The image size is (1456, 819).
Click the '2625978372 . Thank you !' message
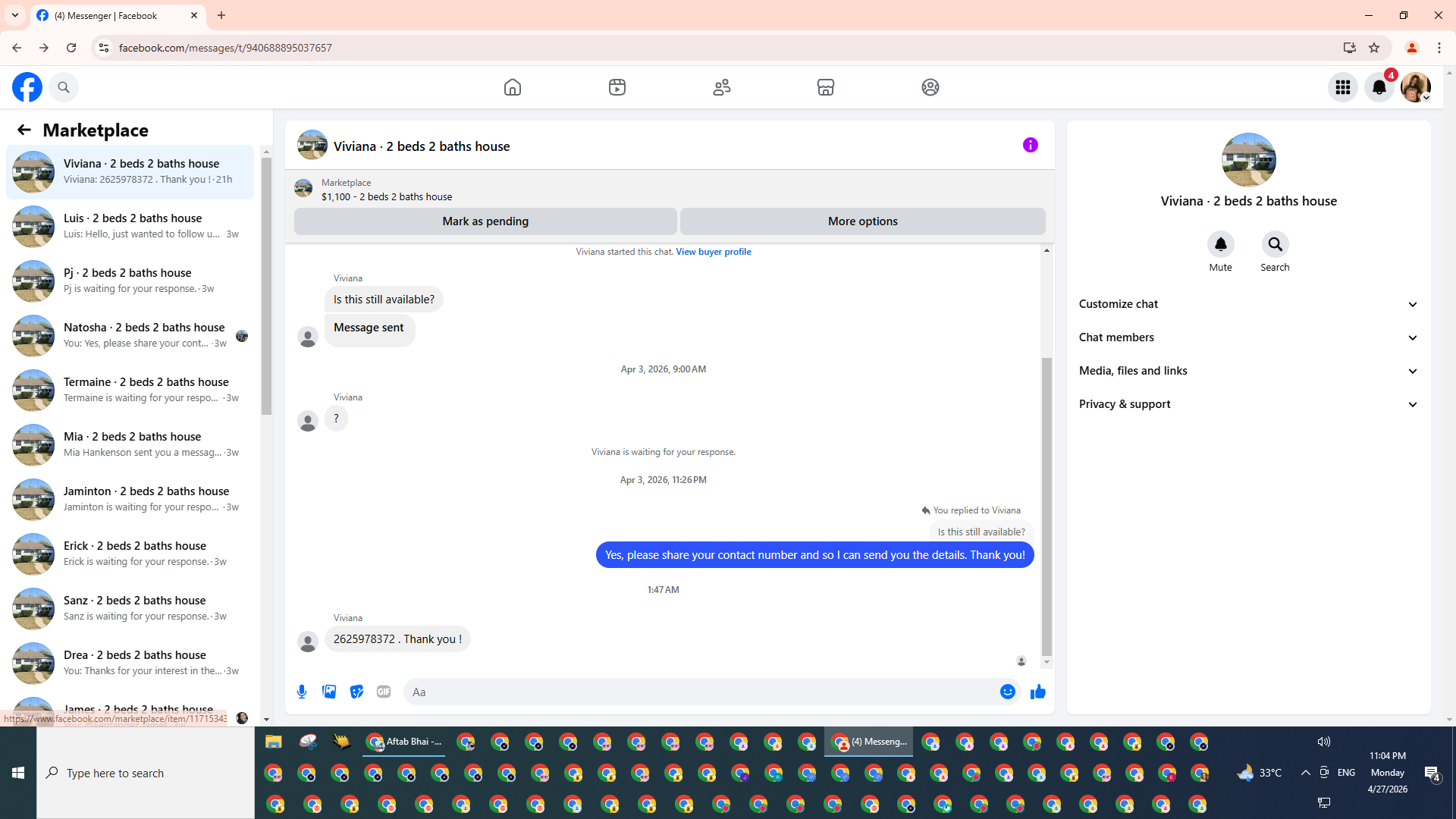[397, 639]
